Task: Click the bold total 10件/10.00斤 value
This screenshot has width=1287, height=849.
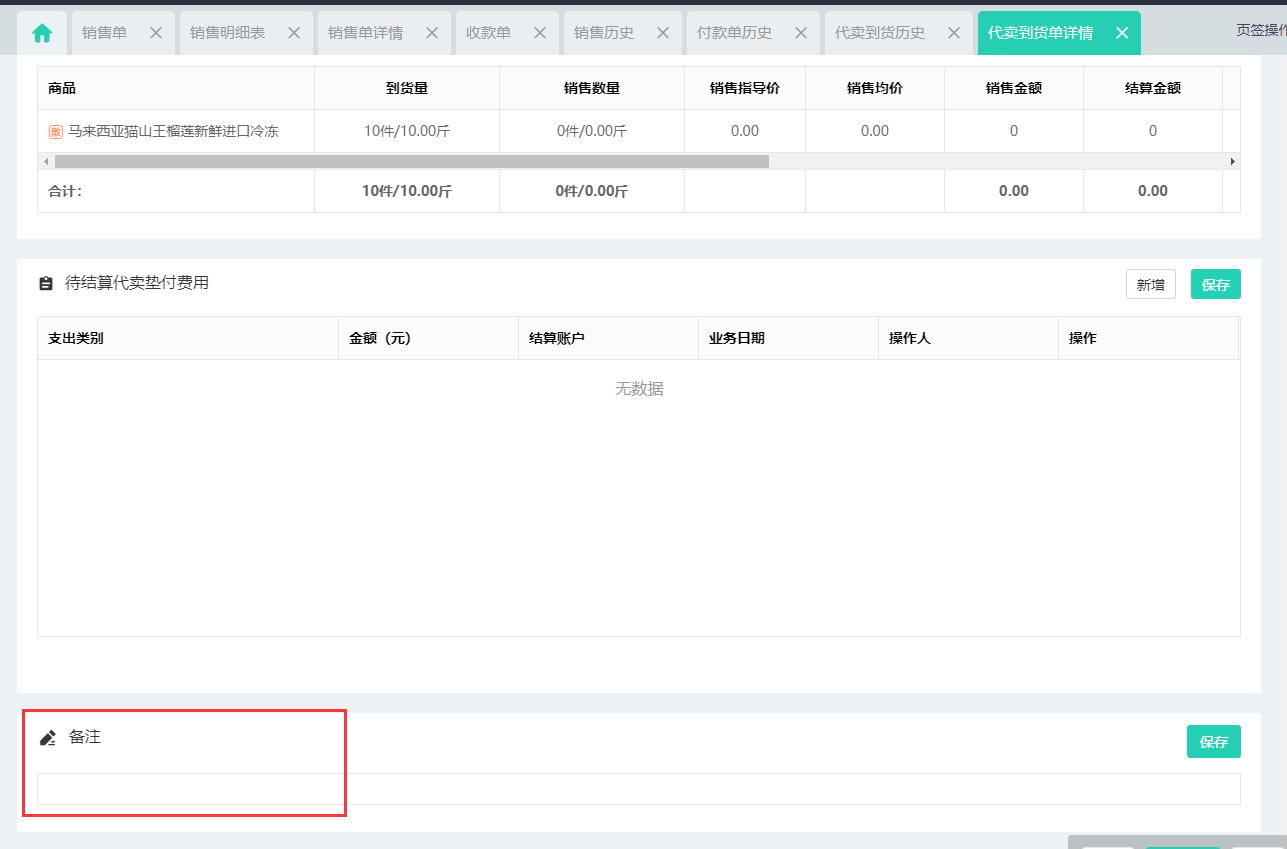Action: pyautogui.click(x=407, y=191)
